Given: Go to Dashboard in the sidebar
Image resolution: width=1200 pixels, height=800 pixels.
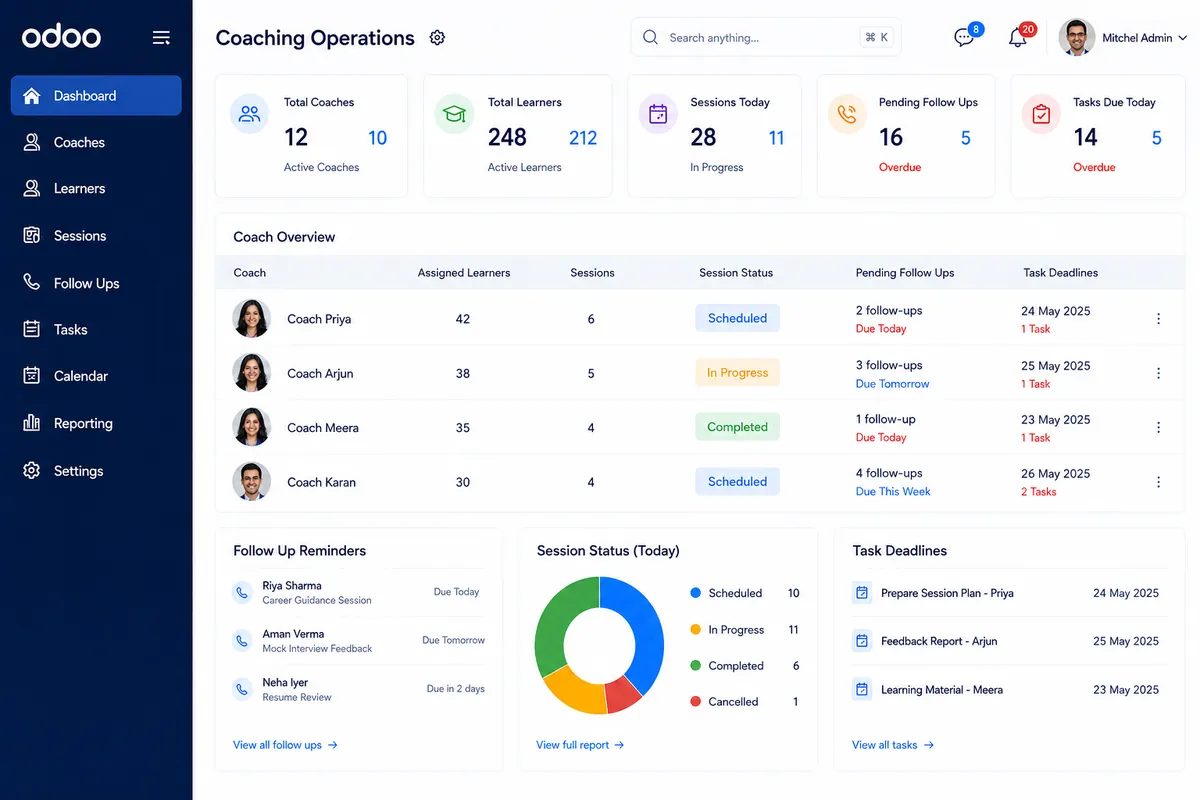Looking at the screenshot, I should pyautogui.click(x=96, y=96).
